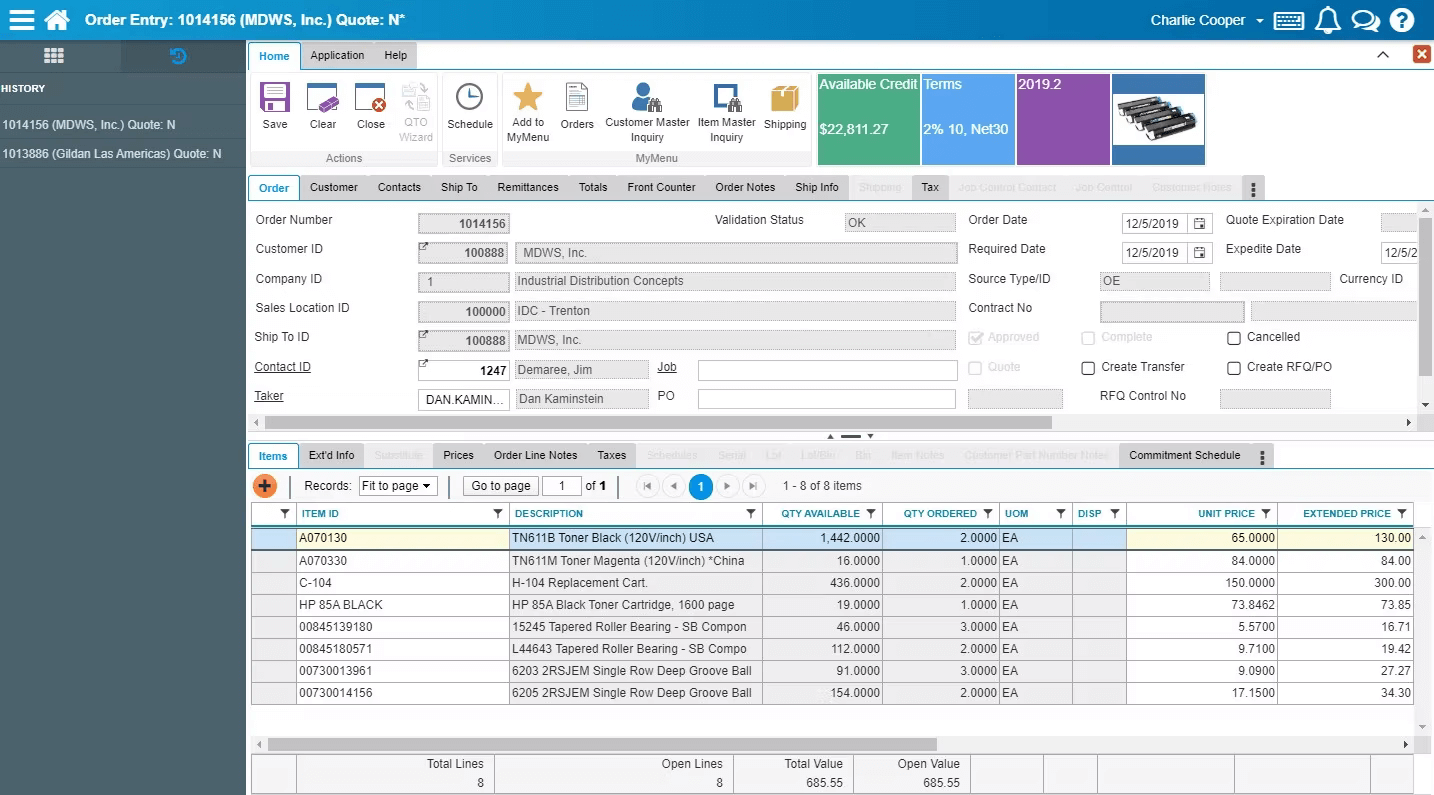The width and height of the screenshot is (1434, 795).
Task: Enable the Create Transfer option
Action: tap(1089, 367)
